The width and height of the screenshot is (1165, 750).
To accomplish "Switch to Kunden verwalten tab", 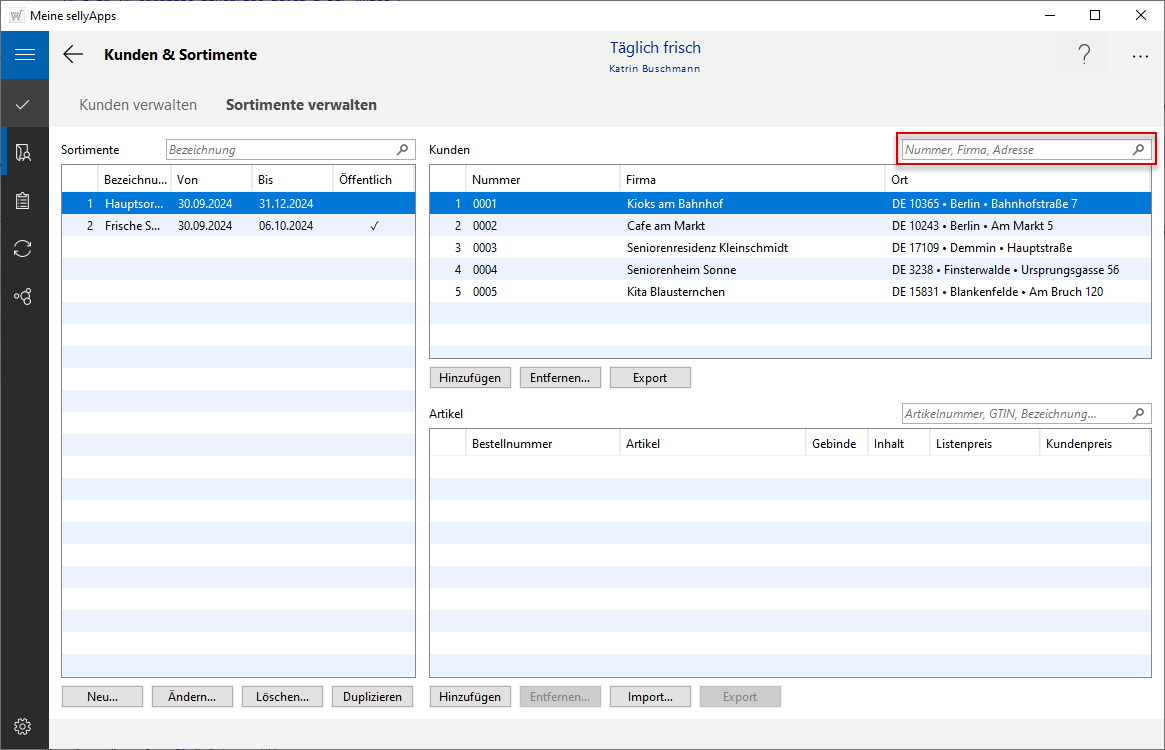I will (x=138, y=105).
